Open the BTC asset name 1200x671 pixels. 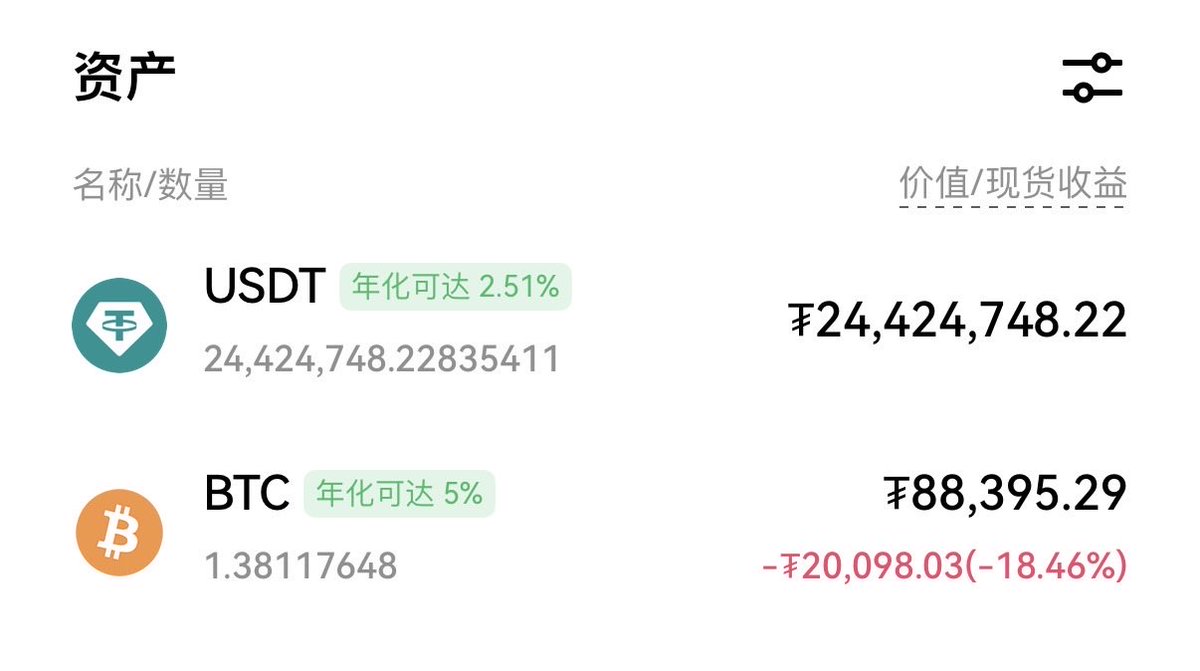pyautogui.click(x=247, y=493)
